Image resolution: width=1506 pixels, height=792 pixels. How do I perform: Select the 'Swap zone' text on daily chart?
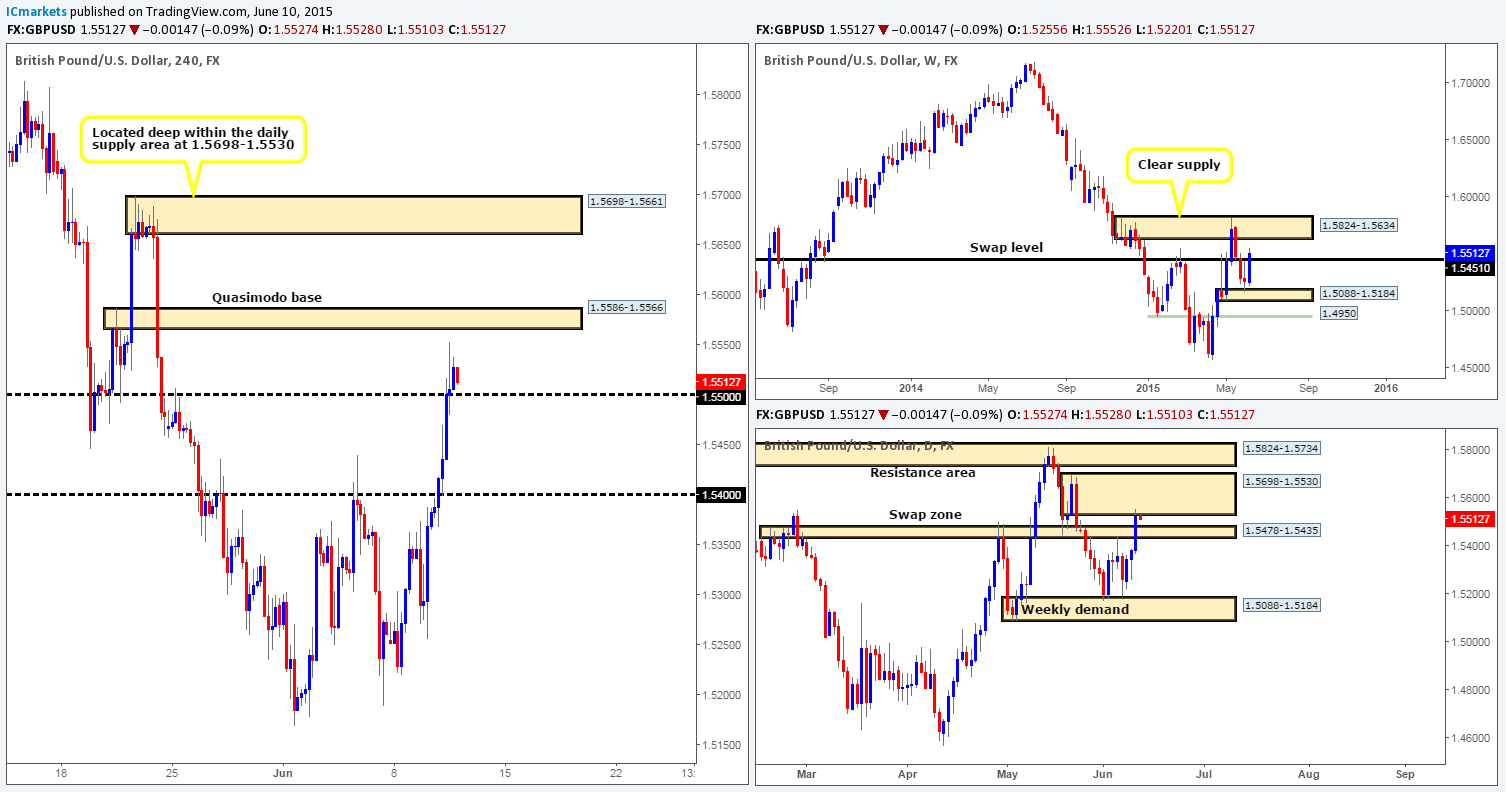coord(924,514)
